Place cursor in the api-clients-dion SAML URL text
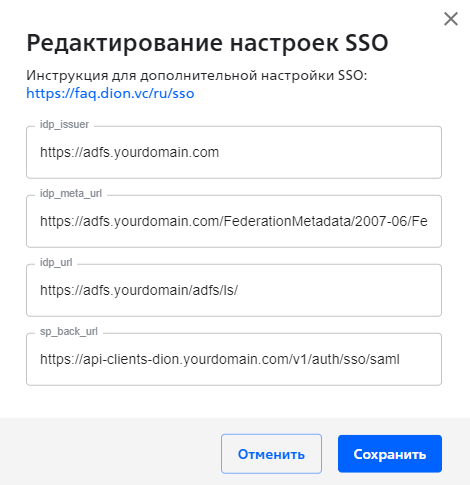Viewport: 470px width, 485px height. coord(220,359)
